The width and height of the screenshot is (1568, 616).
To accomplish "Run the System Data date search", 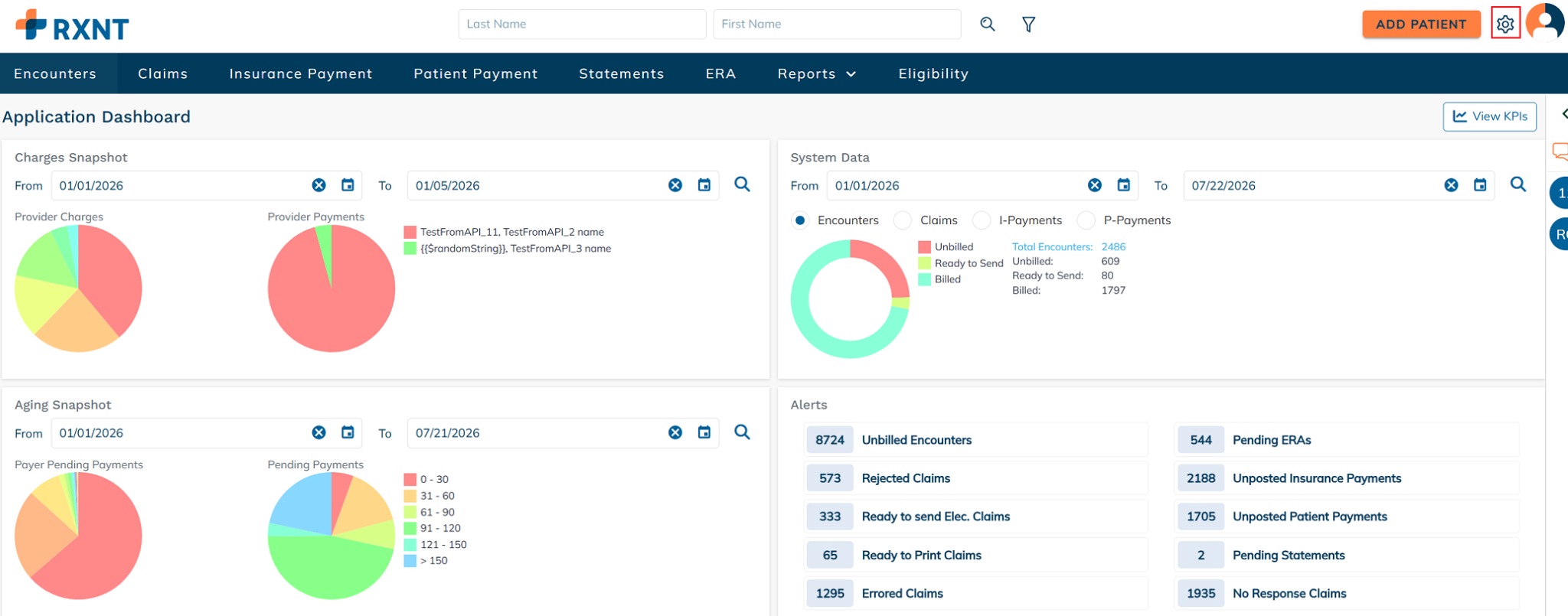I will point(1518,184).
